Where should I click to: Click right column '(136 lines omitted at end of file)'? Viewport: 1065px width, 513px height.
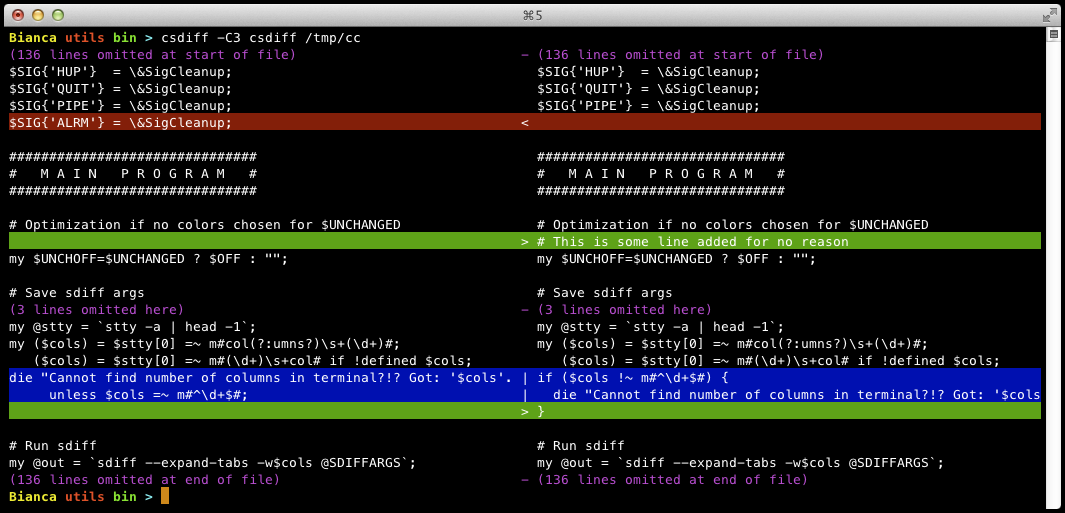point(672,480)
